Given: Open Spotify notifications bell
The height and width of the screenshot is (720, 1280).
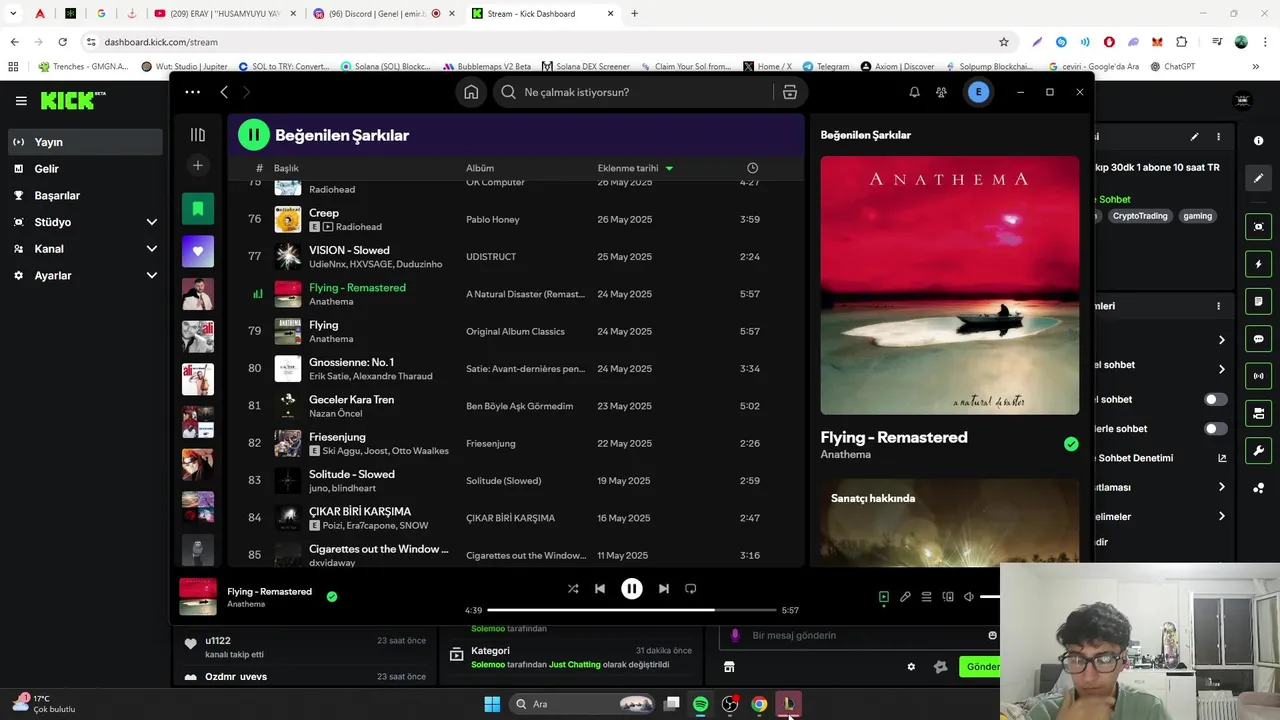Looking at the screenshot, I should tap(914, 92).
